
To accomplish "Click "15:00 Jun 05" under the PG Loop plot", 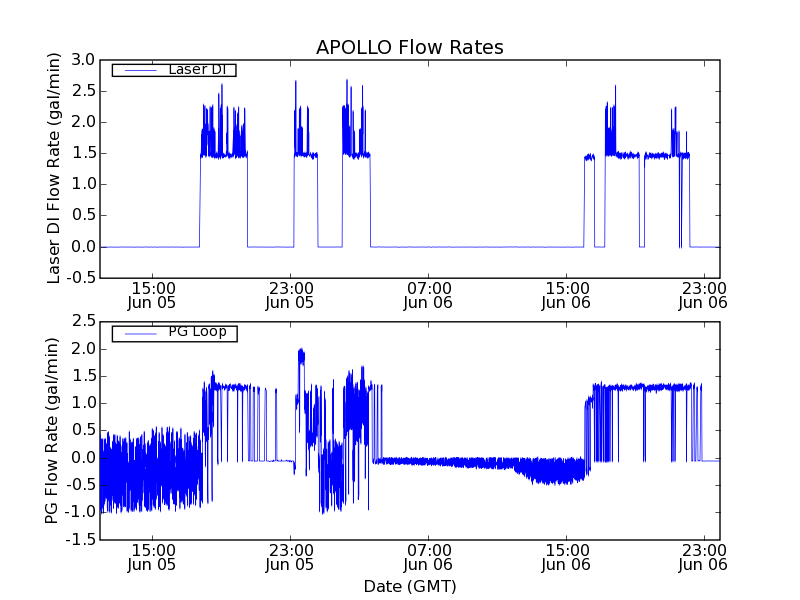I will coord(152,558).
